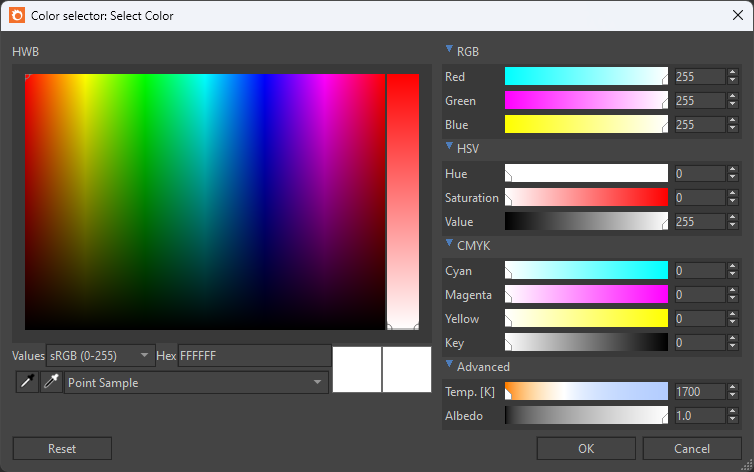Confirm the color with OK
The height and width of the screenshot is (472, 754).
[586, 449]
